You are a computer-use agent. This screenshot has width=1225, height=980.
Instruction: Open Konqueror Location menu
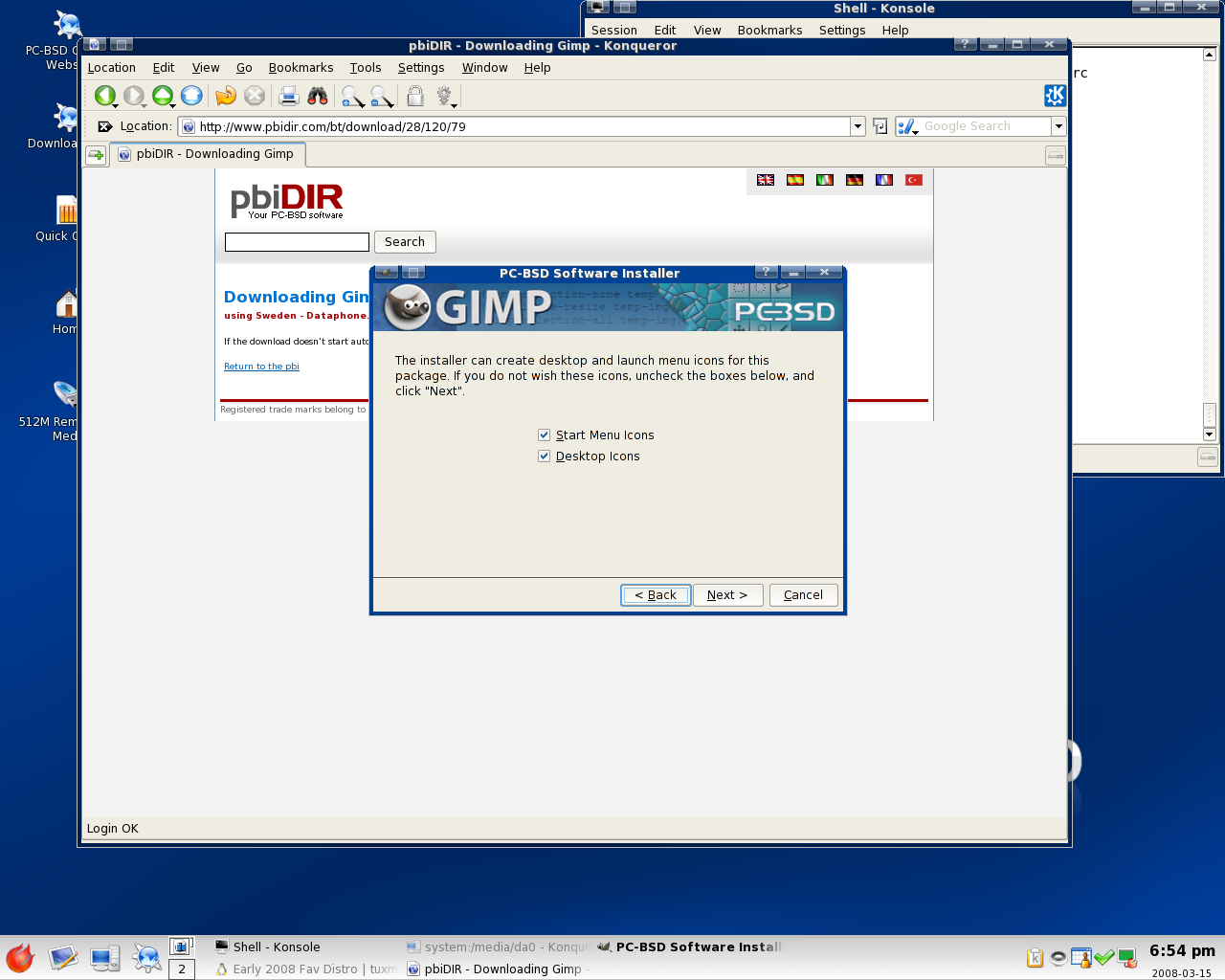tap(112, 68)
